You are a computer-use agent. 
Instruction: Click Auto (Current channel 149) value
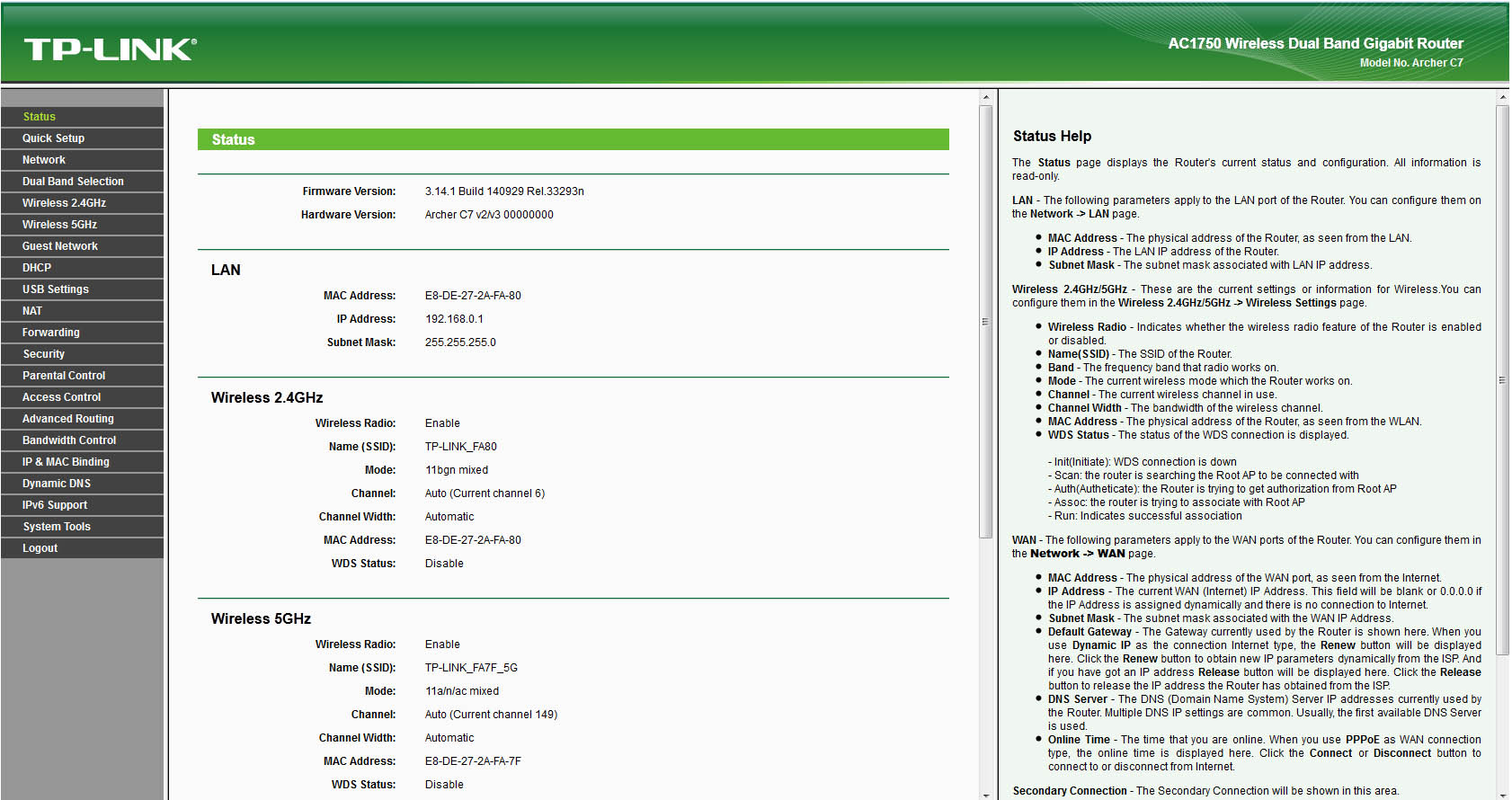pyautogui.click(x=491, y=715)
